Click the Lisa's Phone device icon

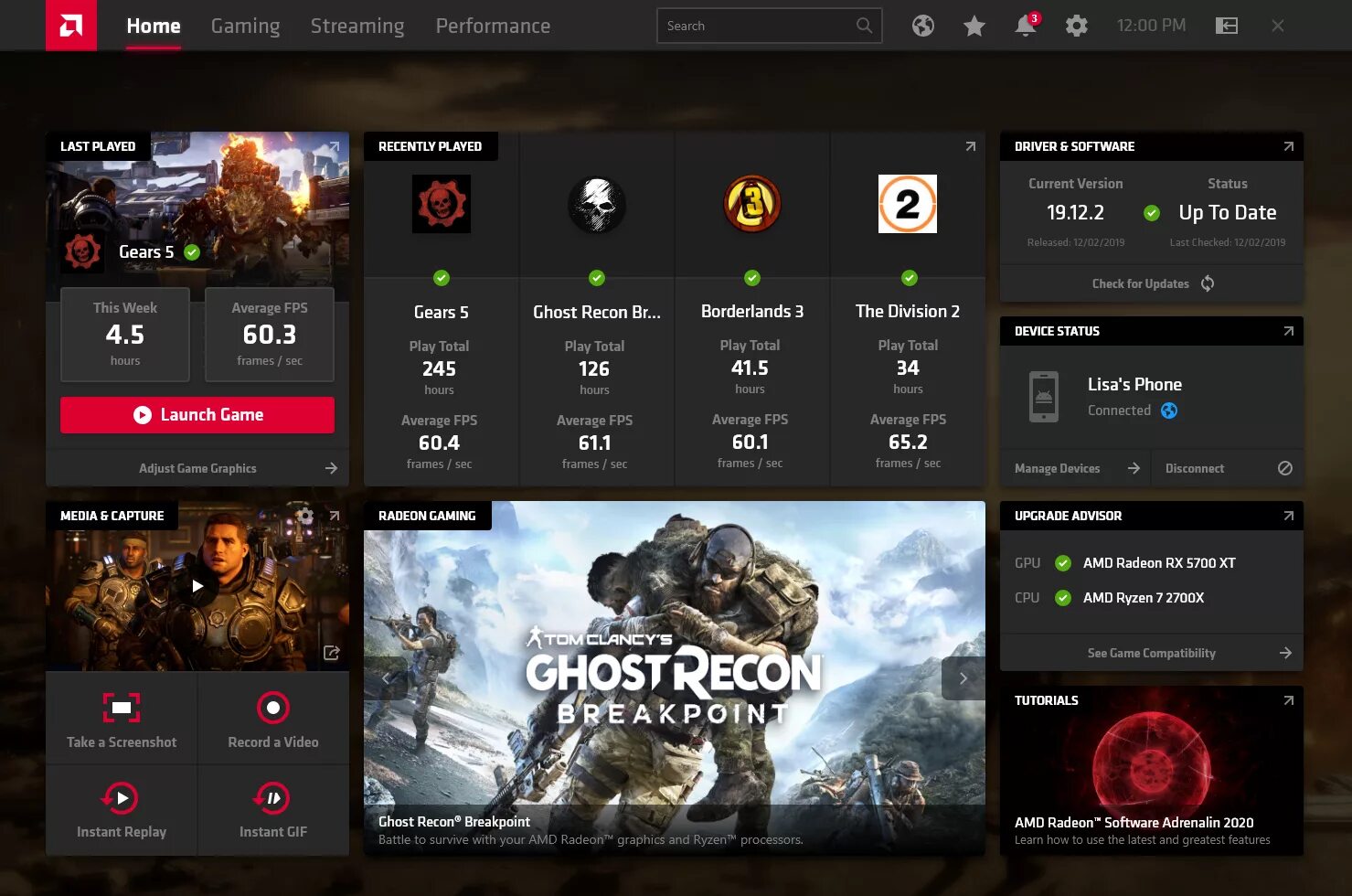(1044, 397)
